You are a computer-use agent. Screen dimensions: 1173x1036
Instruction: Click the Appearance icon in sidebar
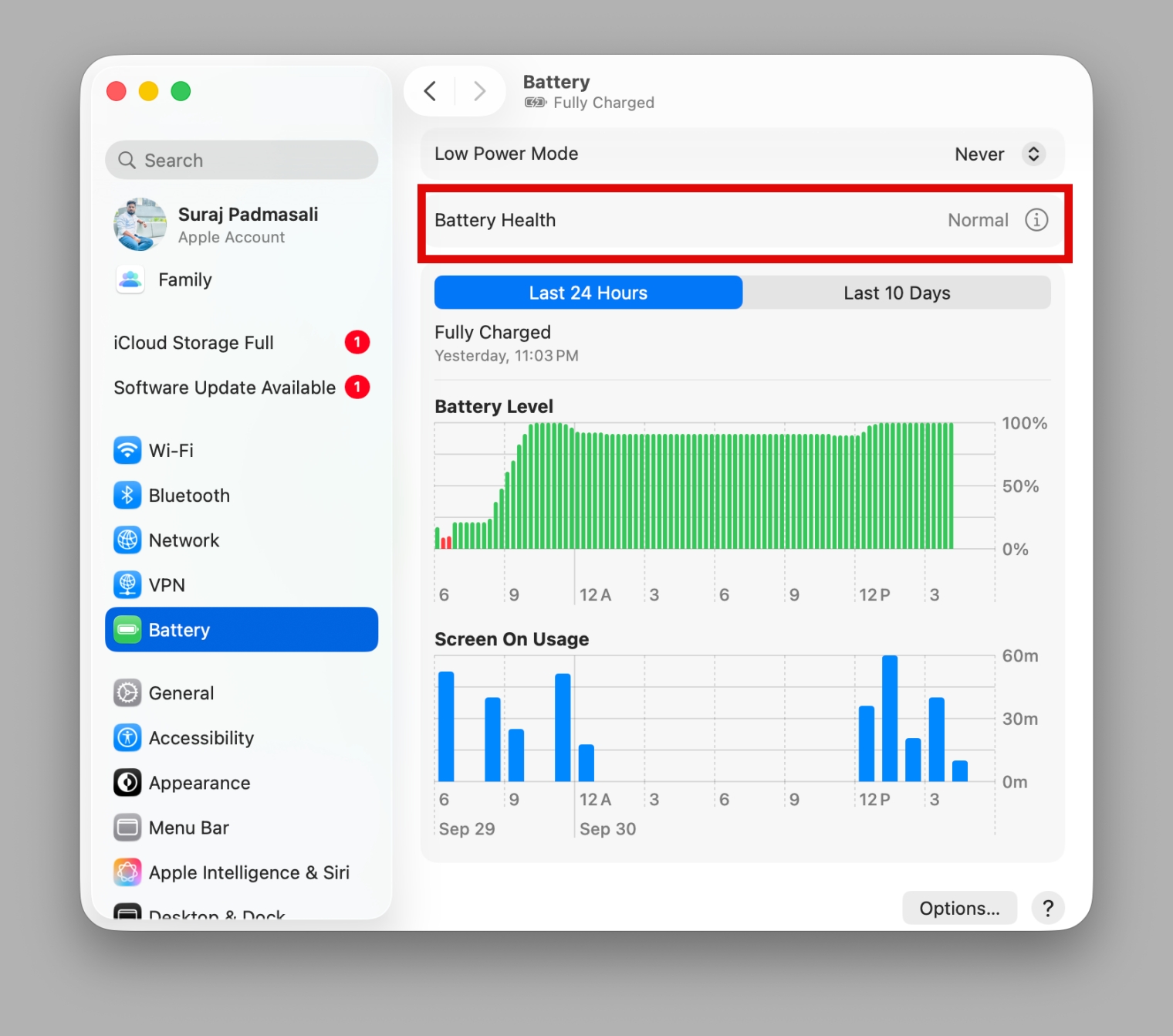point(127,782)
